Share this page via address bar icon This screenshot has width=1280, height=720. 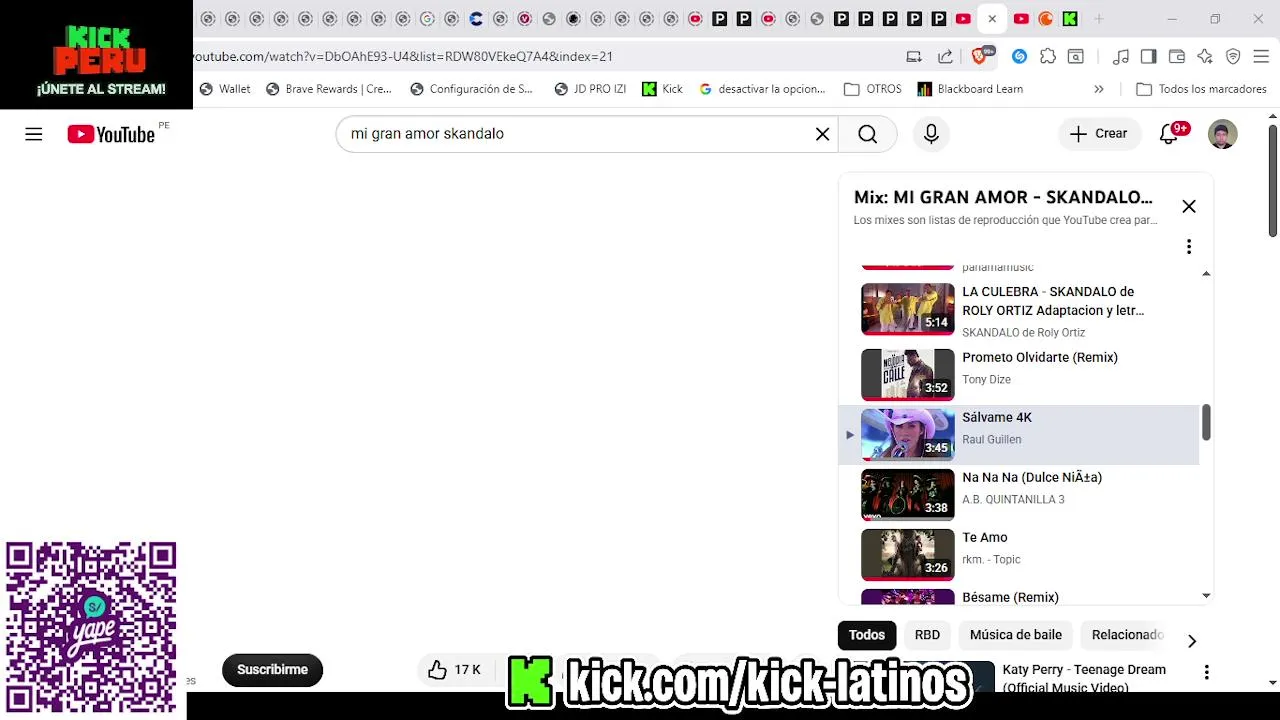click(x=945, y=56)
